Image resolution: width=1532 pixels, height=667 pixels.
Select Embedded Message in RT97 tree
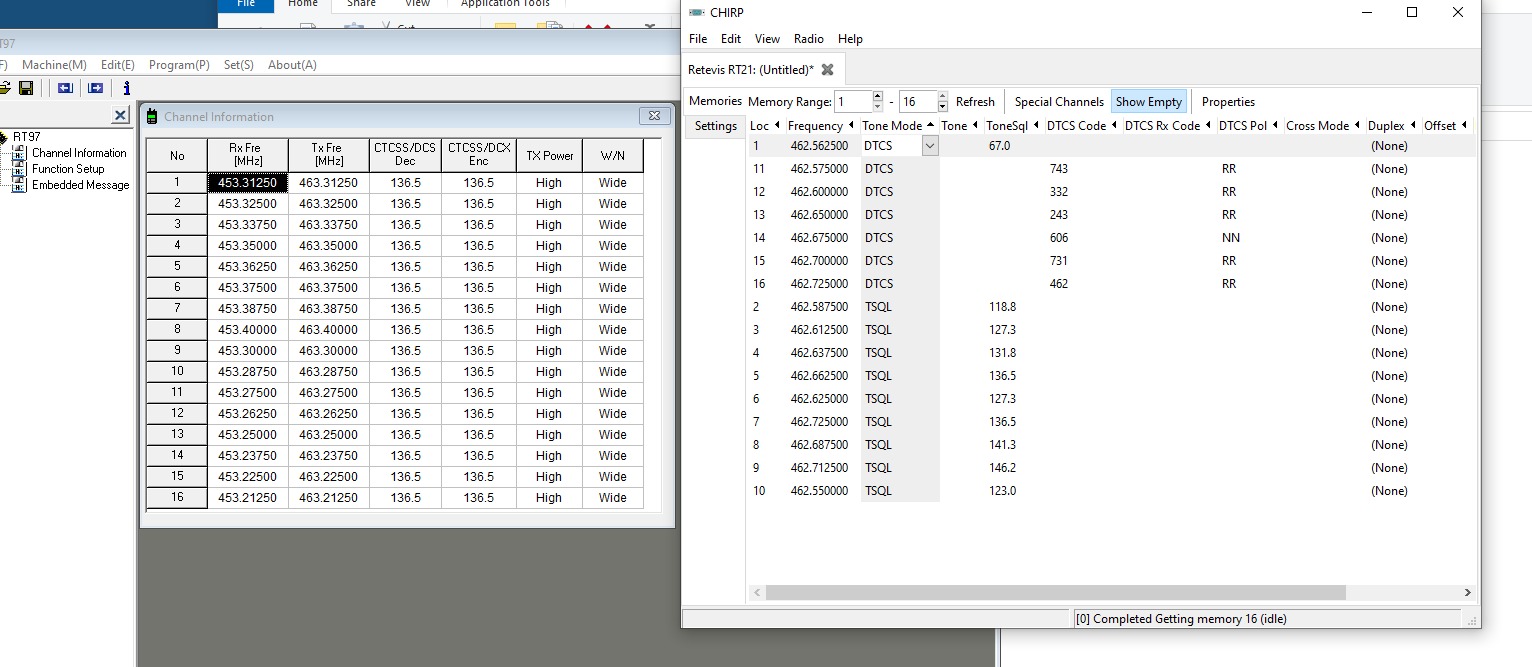80,185
